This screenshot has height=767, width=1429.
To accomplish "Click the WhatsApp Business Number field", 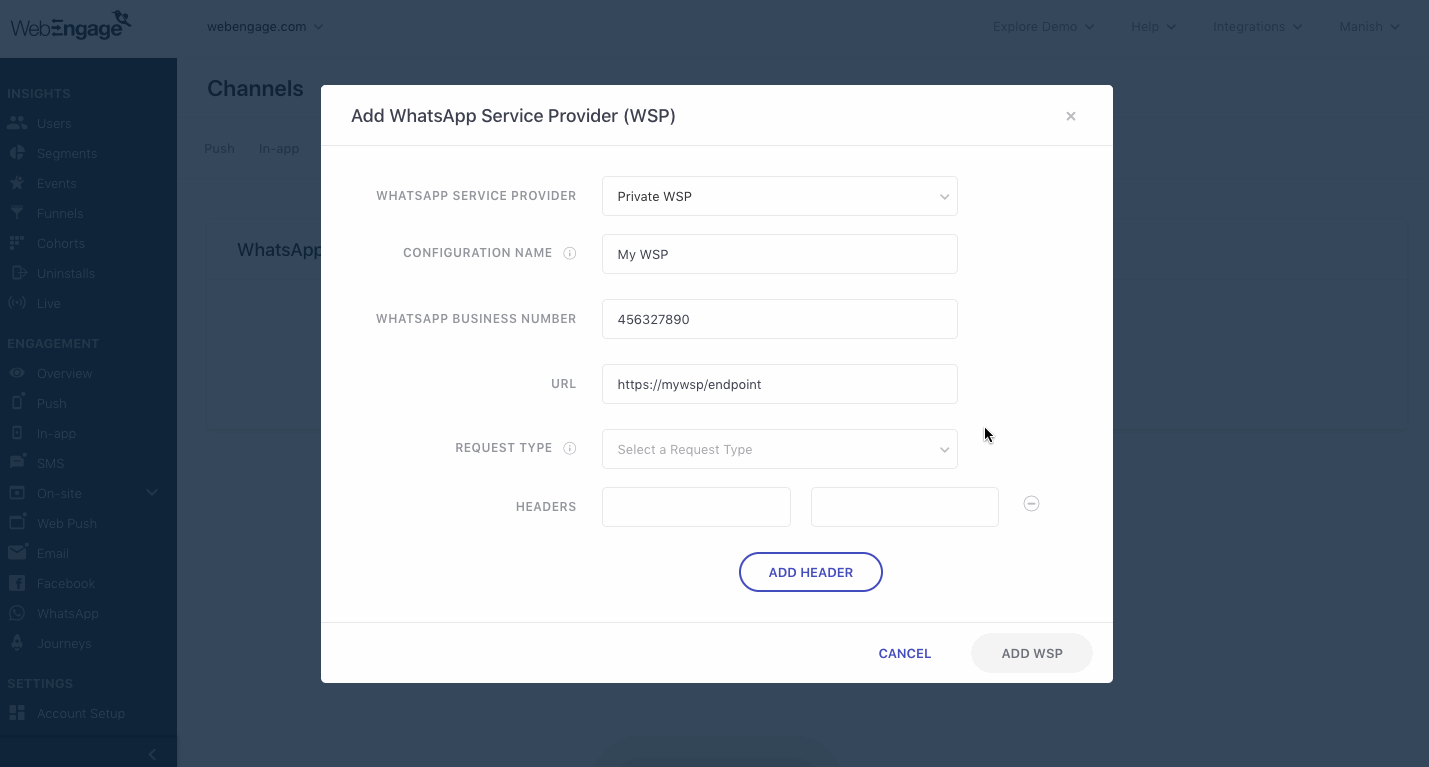I will [x=780, y=319].
